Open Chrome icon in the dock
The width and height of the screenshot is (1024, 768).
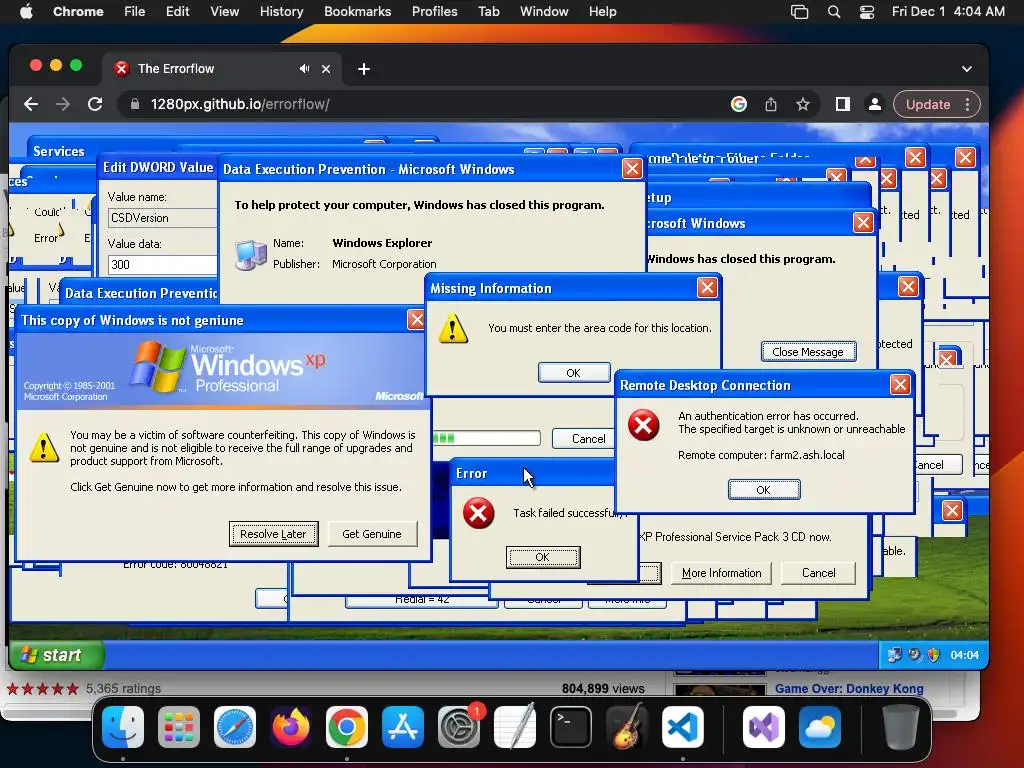click(x=347, y=727)
